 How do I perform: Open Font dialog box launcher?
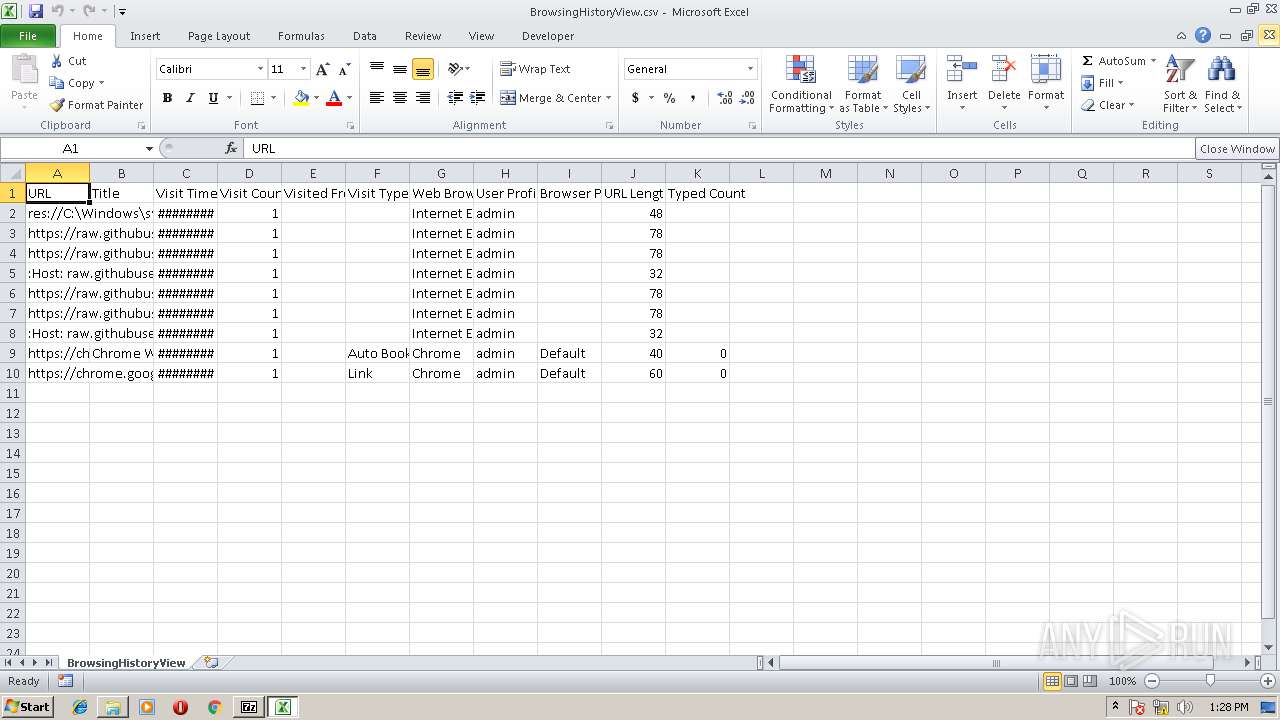tap(351, 126)
